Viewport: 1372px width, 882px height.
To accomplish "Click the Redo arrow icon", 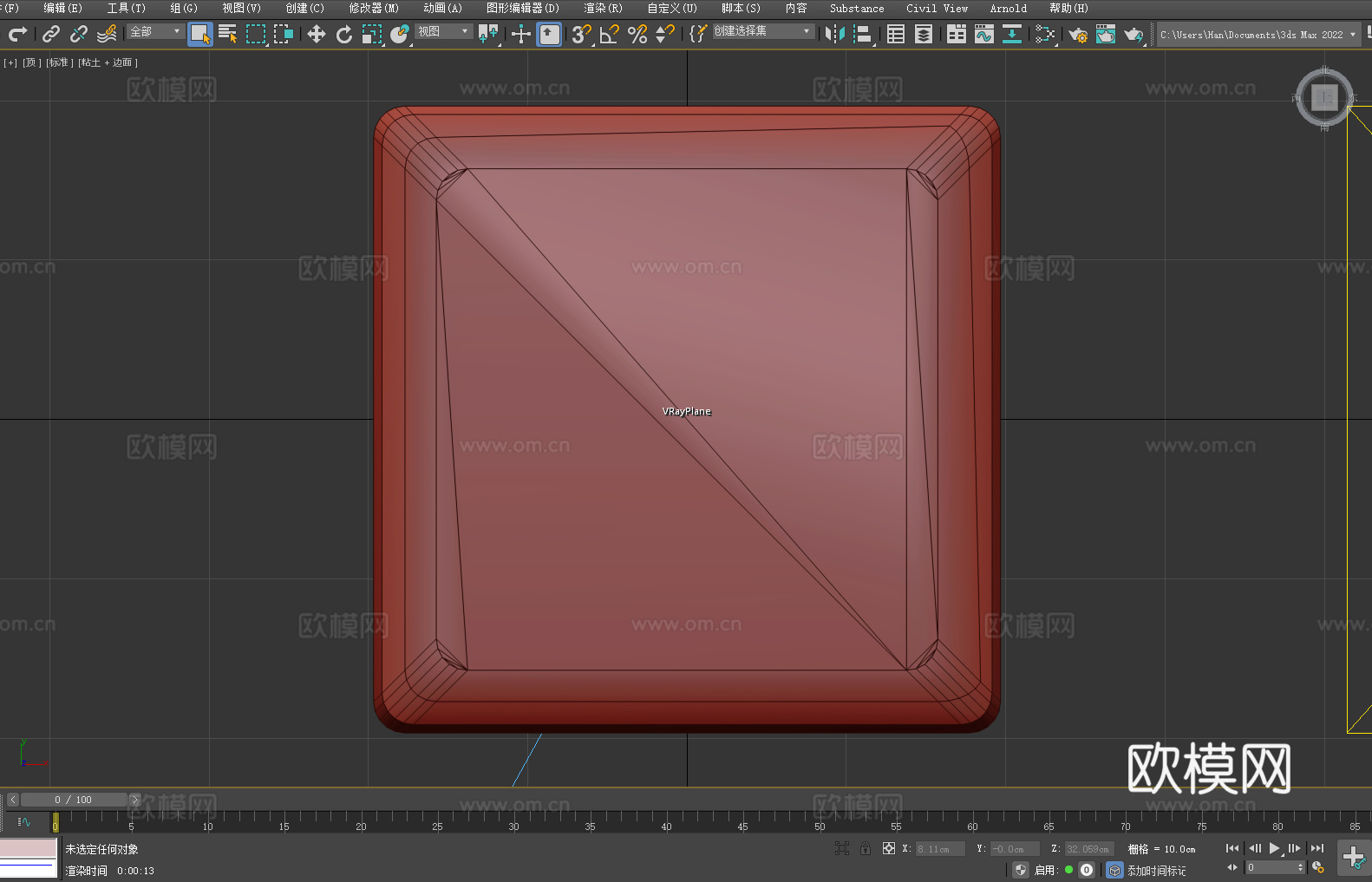I will (x=17, y=34).
